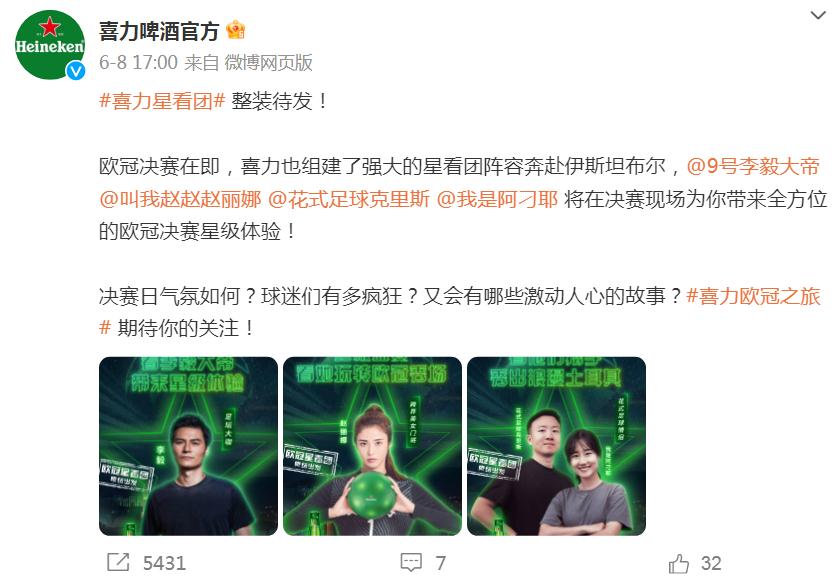Enlarge the poster of the woman holding a green ball

click(x=373, y=446)
